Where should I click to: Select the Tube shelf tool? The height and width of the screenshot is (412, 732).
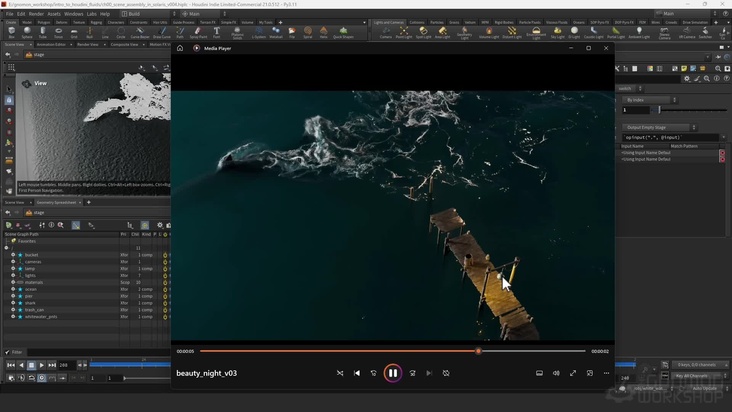click(42, 32)
